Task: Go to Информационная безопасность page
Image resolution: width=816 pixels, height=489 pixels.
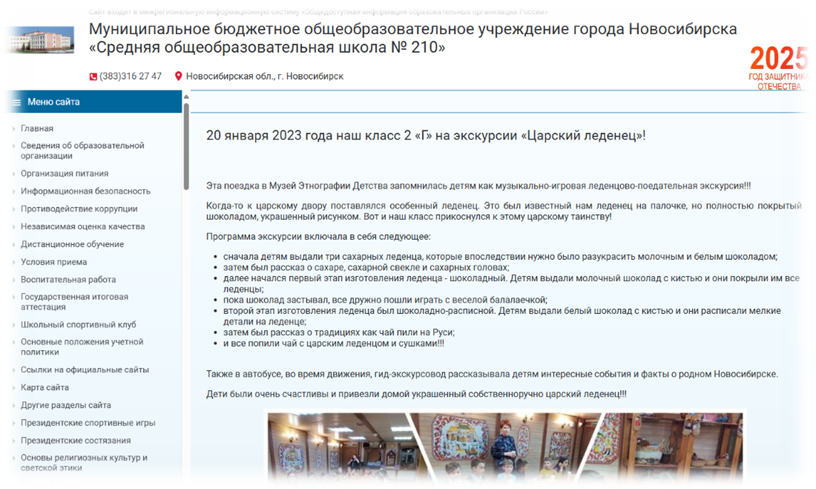Action: (x=85, y=191)
